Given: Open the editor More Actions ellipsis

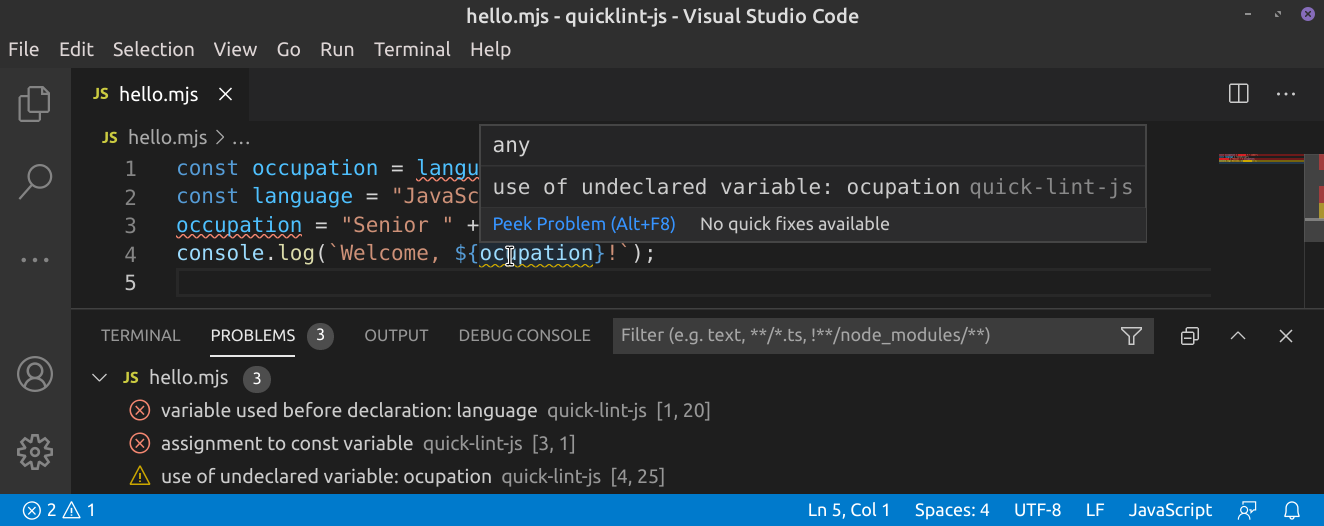Looking at the screenshot, I should click(1286, 94).
